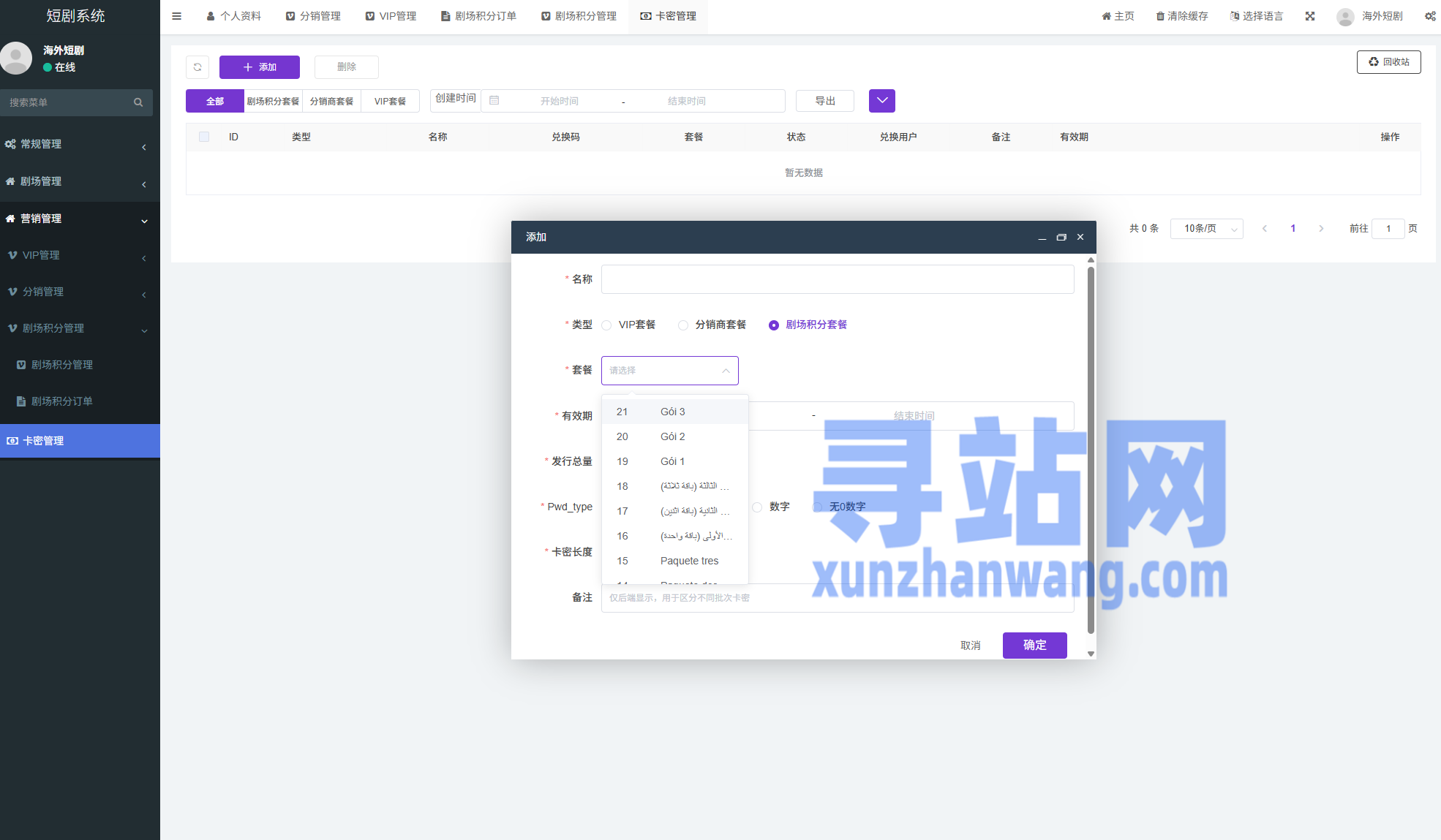Maximize the 添加 dialog window
Viewport: 1441px width, 840px height.
tap(1061, 237)
